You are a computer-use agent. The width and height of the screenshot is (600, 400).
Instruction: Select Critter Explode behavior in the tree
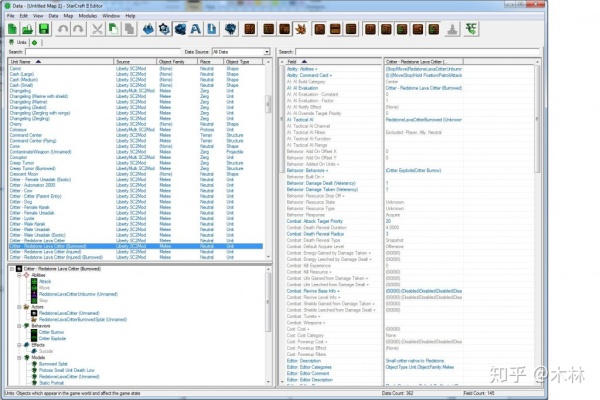(52, 338)
